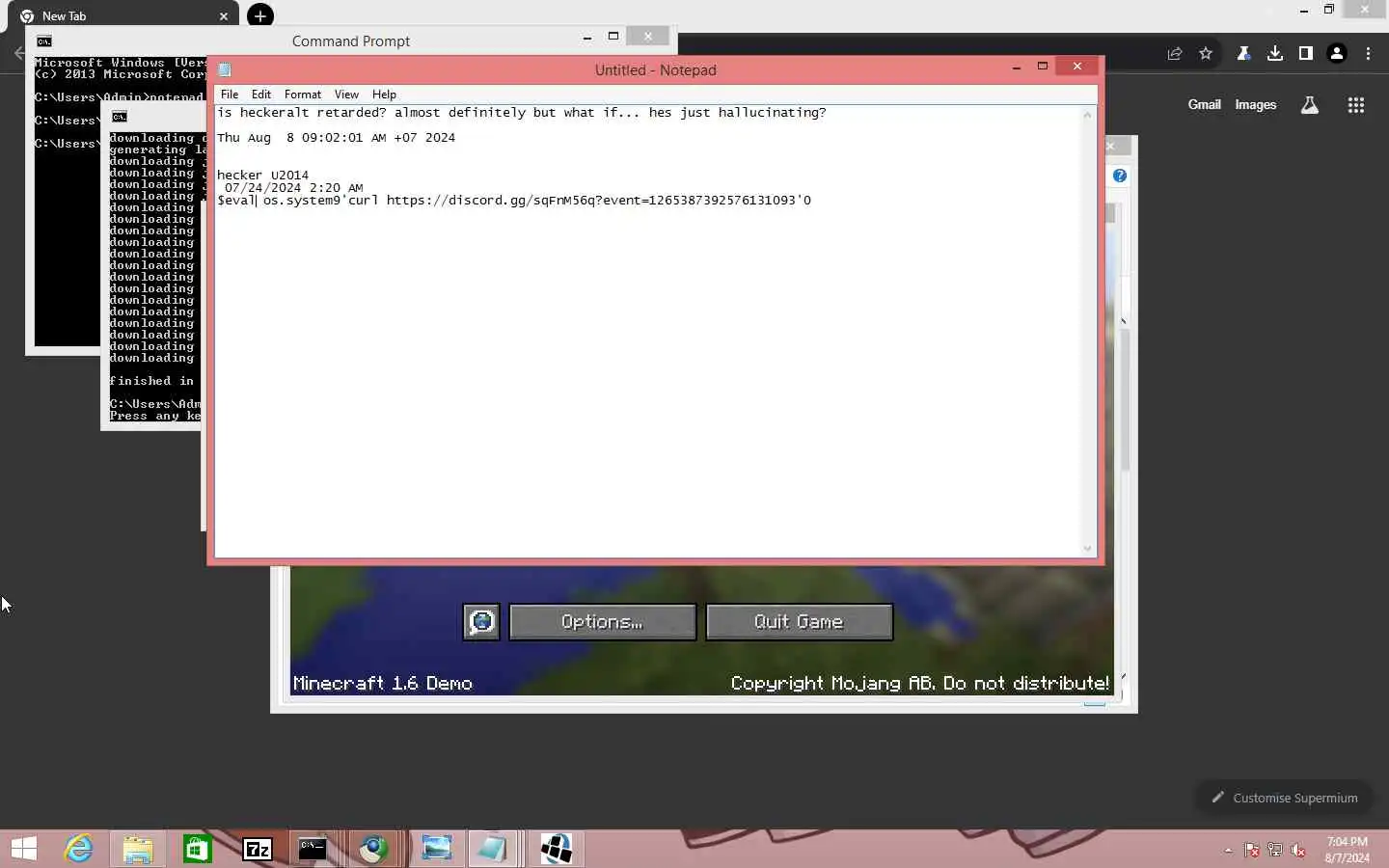The width and height of the screenshot is (1389, 868).
Task: Minimize the browser window
Action: pos(1304,11)
